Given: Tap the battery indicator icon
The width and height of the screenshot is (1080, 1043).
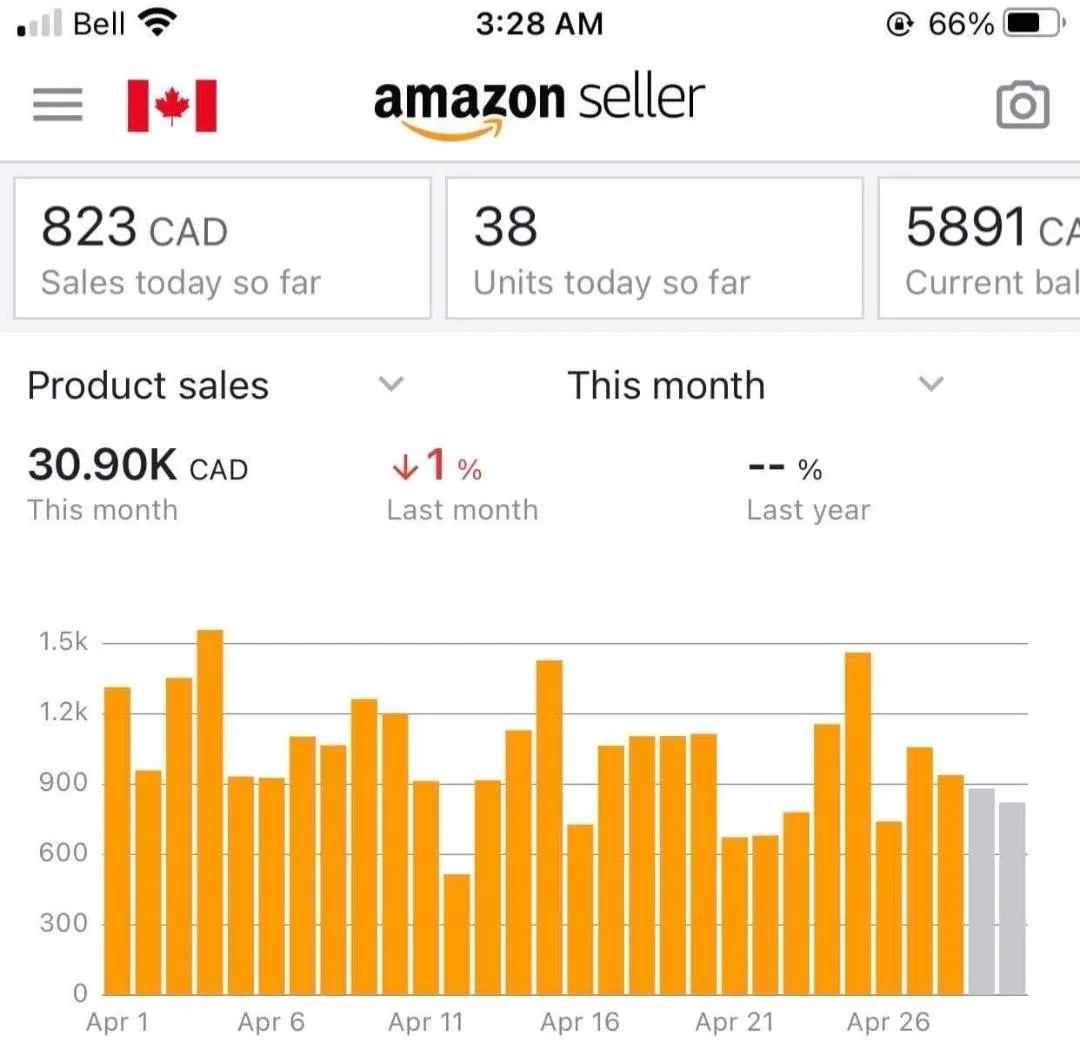Looking at the screenshot, I should [1032, 23].
